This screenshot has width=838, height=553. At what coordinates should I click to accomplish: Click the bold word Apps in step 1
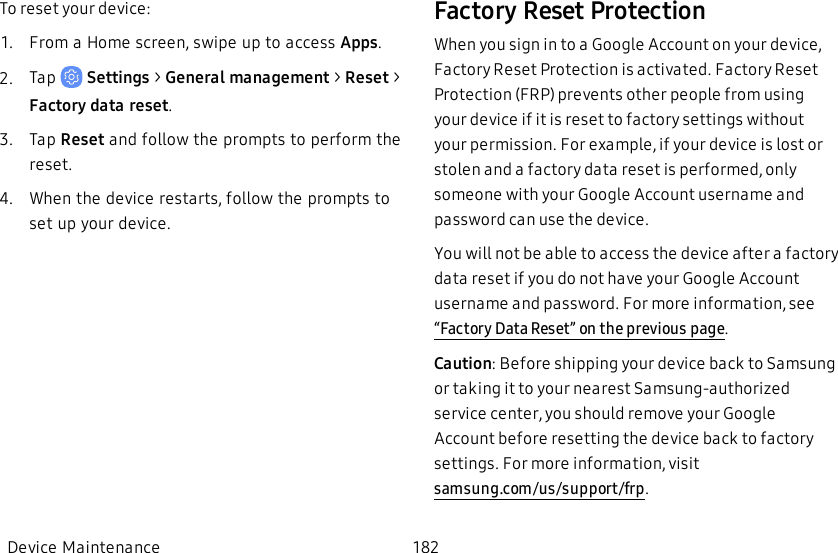point(359,43)
